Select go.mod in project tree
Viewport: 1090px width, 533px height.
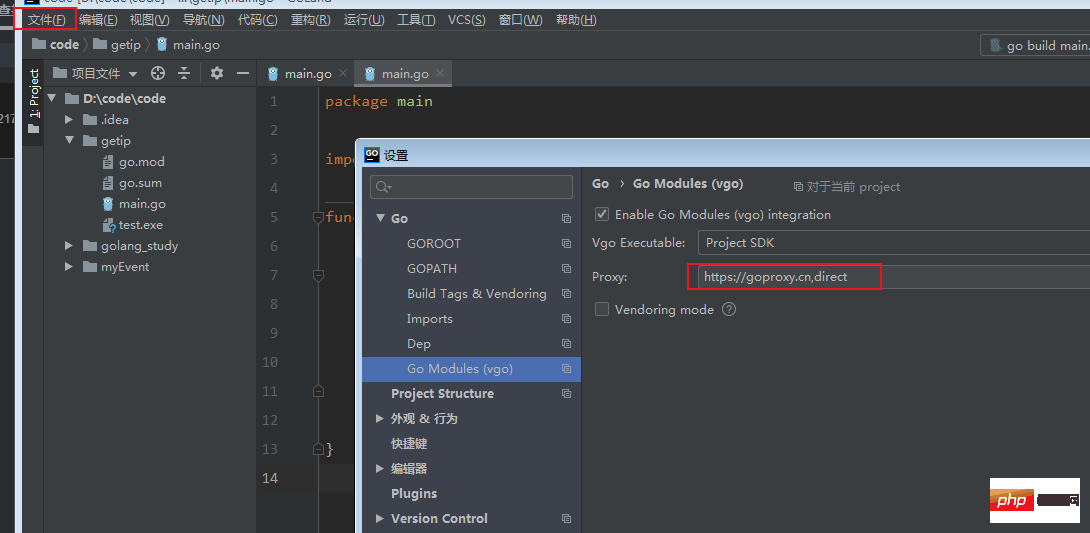(x=133, y=162)
